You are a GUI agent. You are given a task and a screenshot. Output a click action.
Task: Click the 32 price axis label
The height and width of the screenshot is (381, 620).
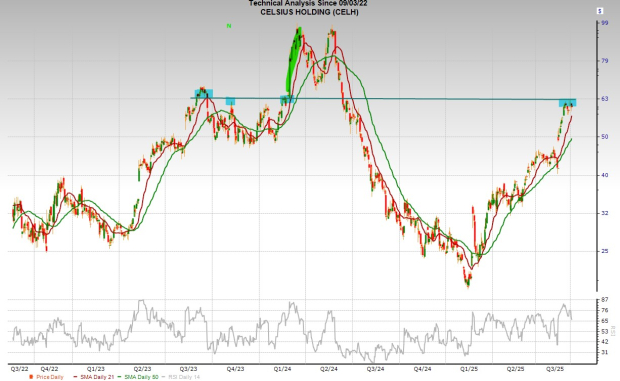pos(605,213)
